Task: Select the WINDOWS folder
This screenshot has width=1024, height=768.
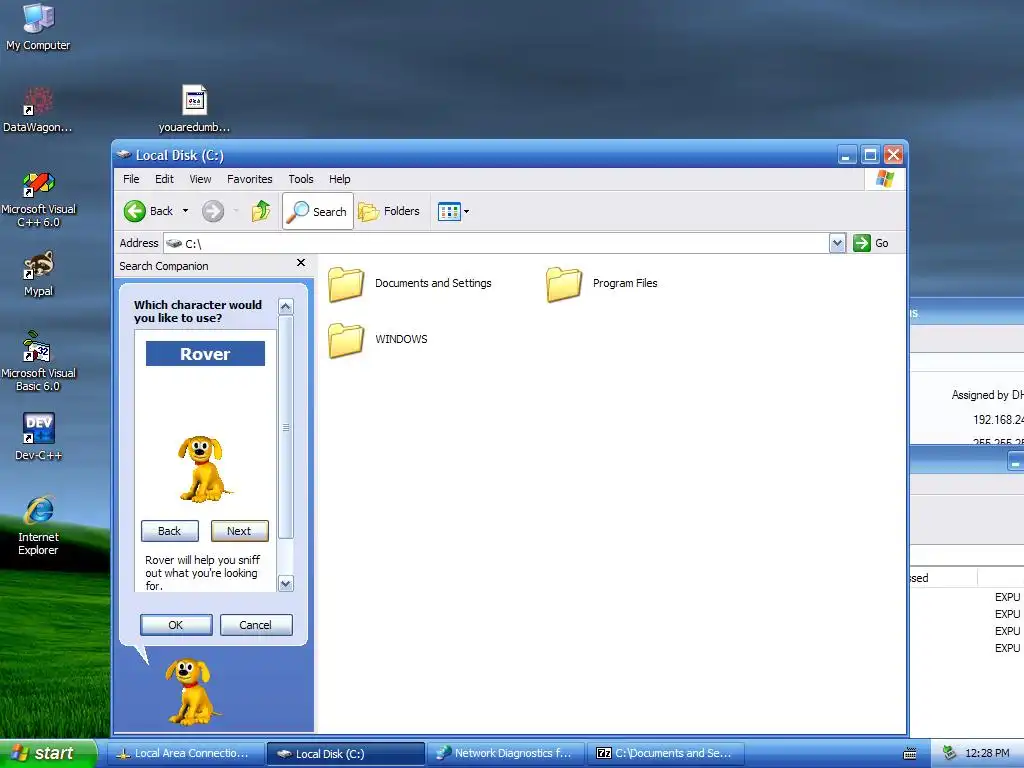Action: [x=378, y=340]
